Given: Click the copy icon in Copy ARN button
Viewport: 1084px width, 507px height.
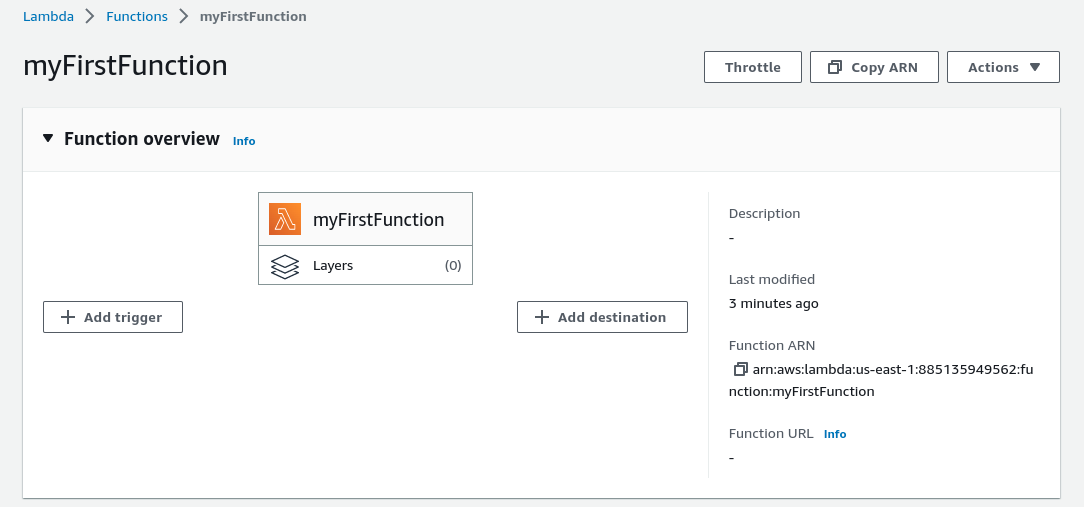Looking at the screenshot, I should tap(834, 68).
